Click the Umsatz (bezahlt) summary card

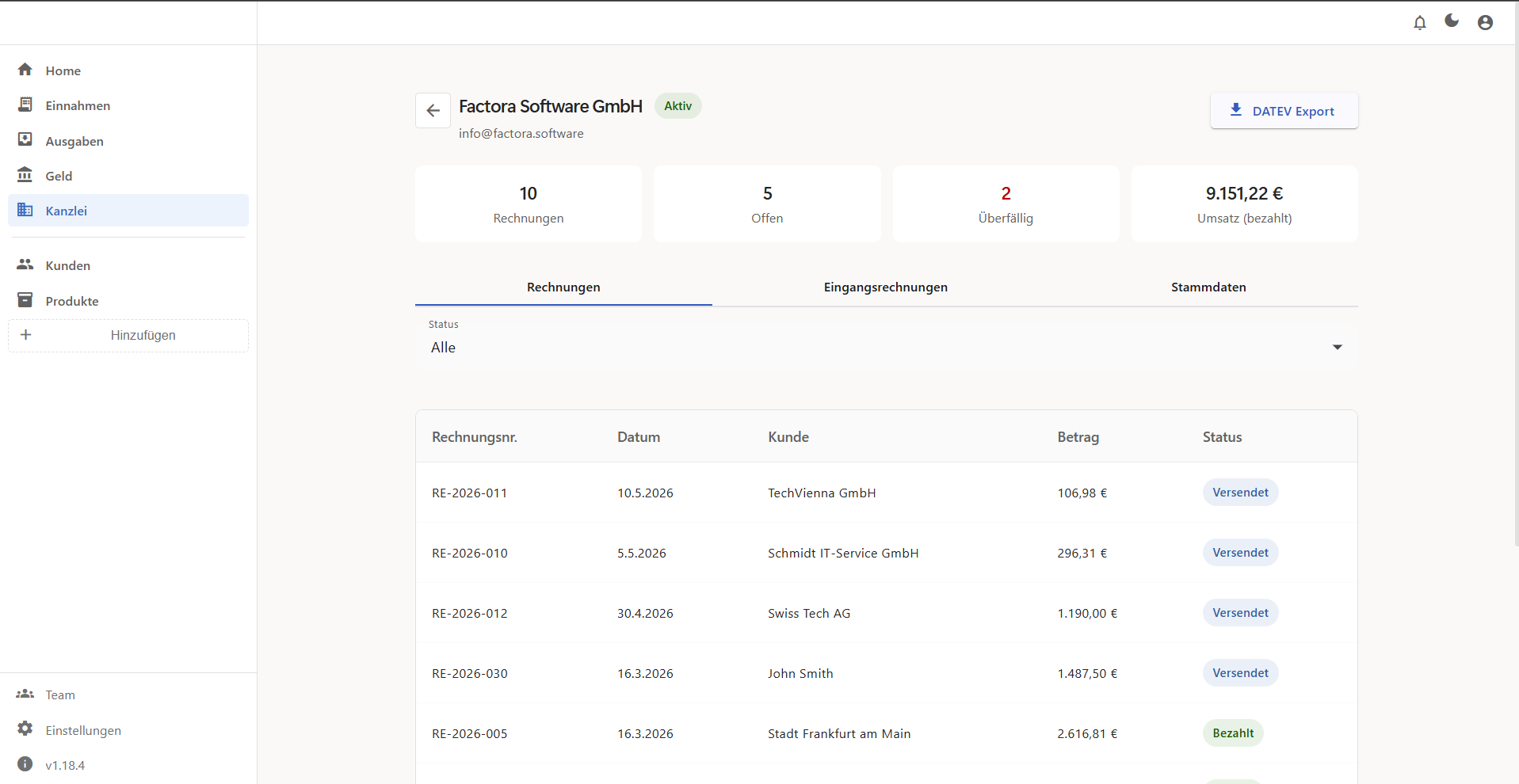click(x=1244, y=204)
